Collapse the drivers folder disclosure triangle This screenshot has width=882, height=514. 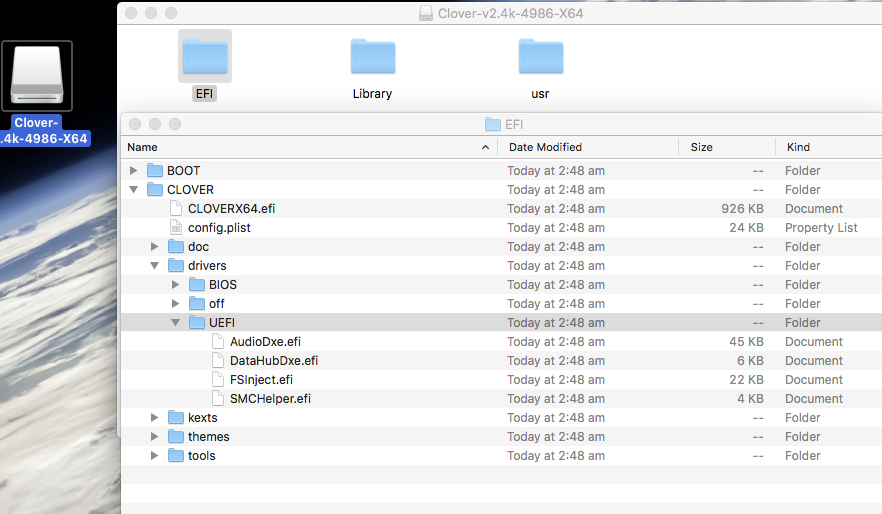[154, 265]
